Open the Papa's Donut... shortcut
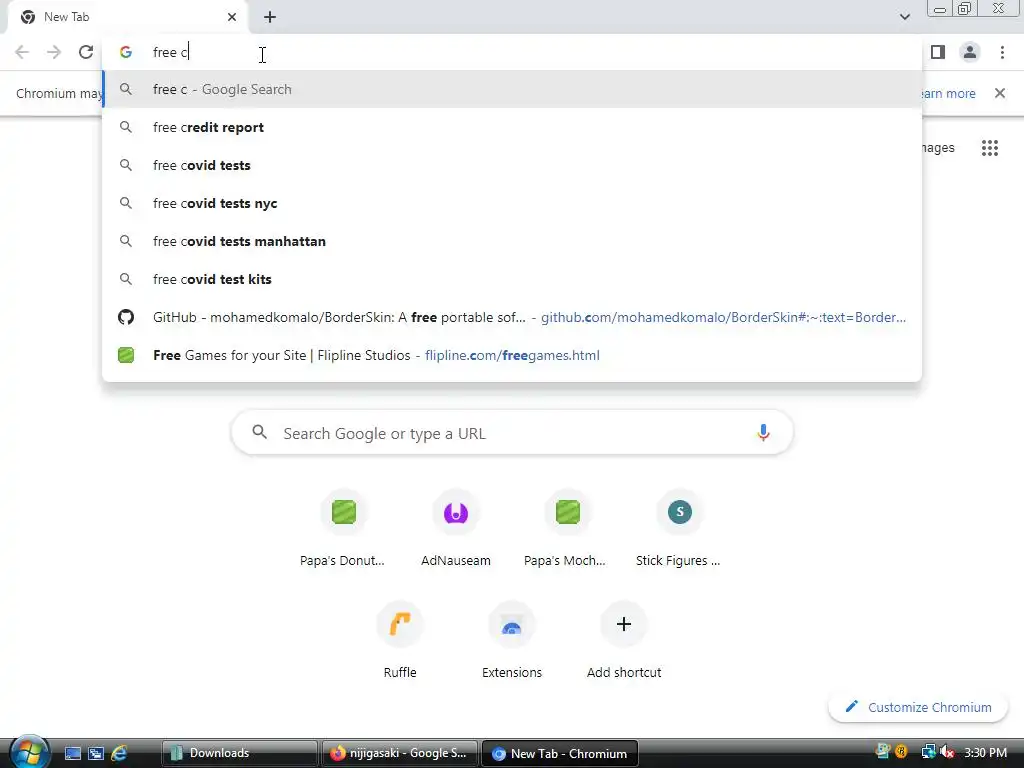Viewport: 1024px width, 768px height. click(343, 530)
